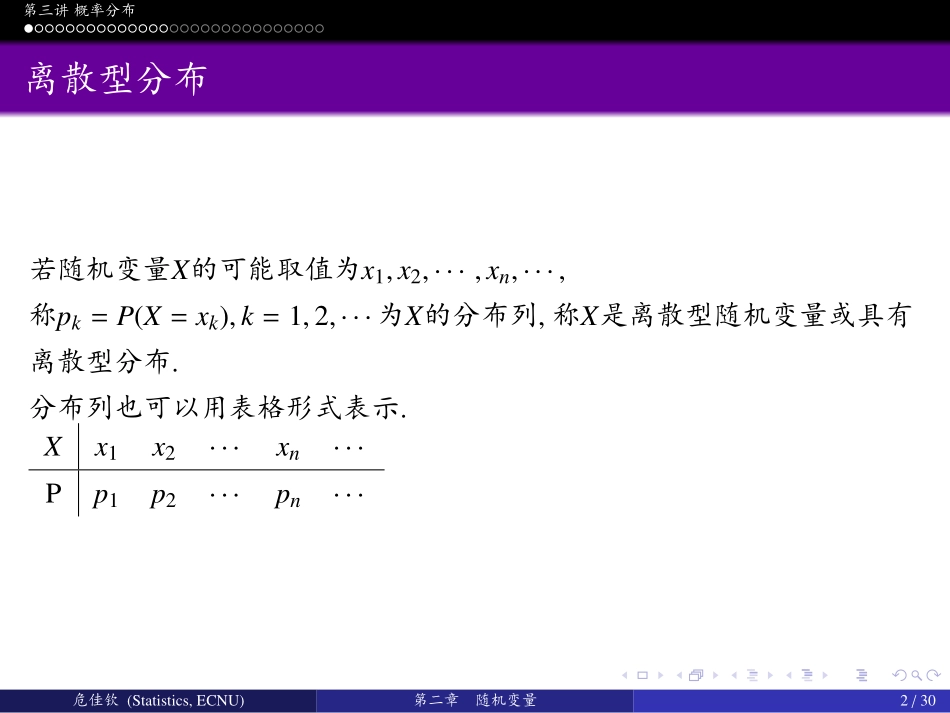Click the standalone document lines icon before back arrow
The width and height of the screenshot is (950, 713).
tap(862, 674)
